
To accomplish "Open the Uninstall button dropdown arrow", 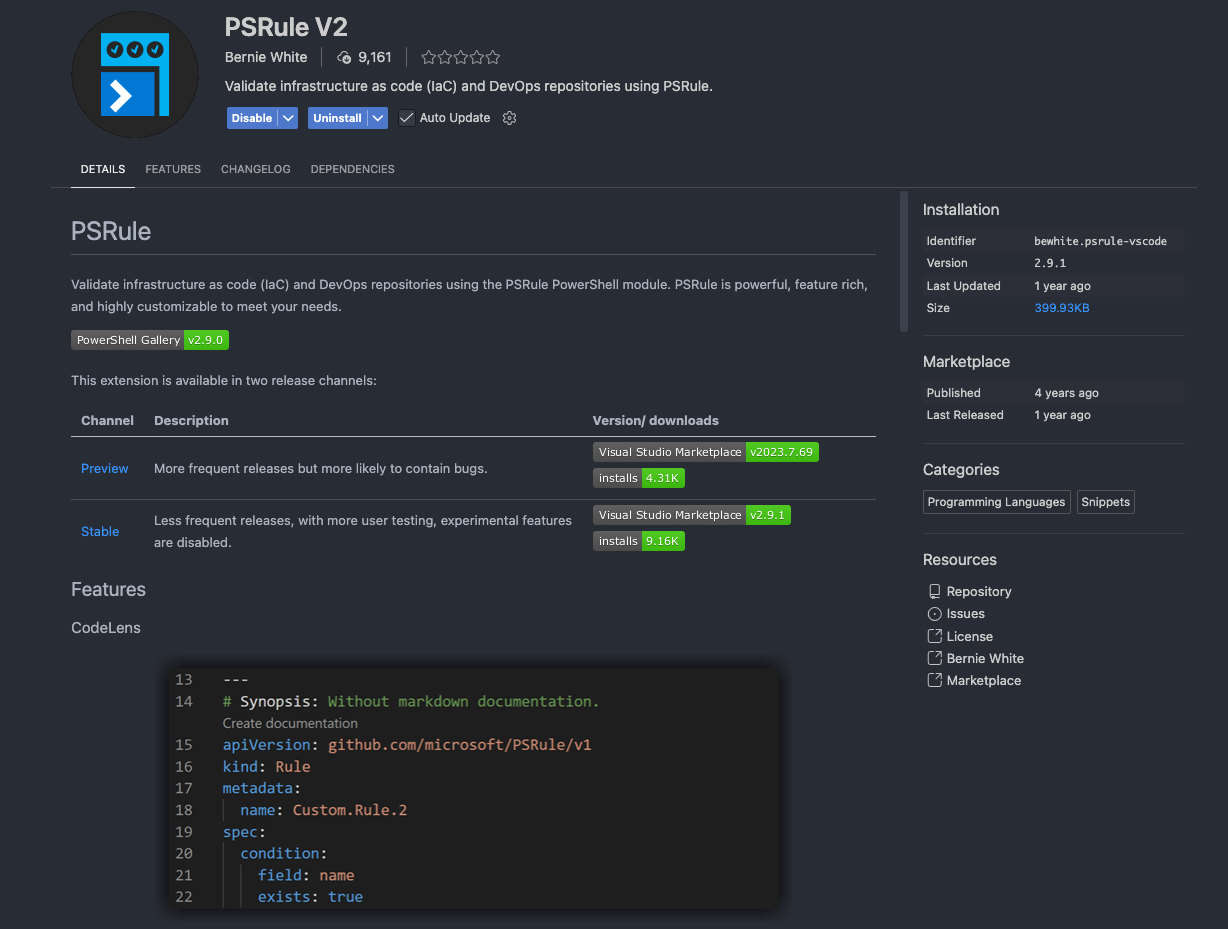I will click(377, 118).
